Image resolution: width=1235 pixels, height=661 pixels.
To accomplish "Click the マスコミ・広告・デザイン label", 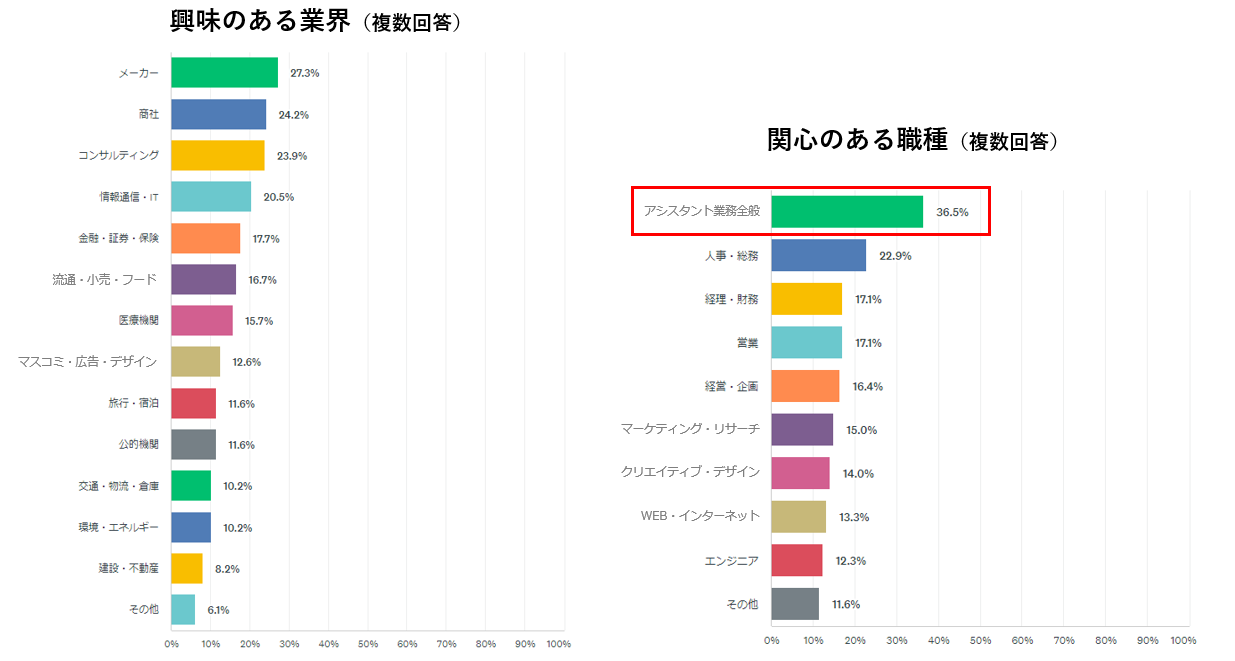I will click(88, 361).
